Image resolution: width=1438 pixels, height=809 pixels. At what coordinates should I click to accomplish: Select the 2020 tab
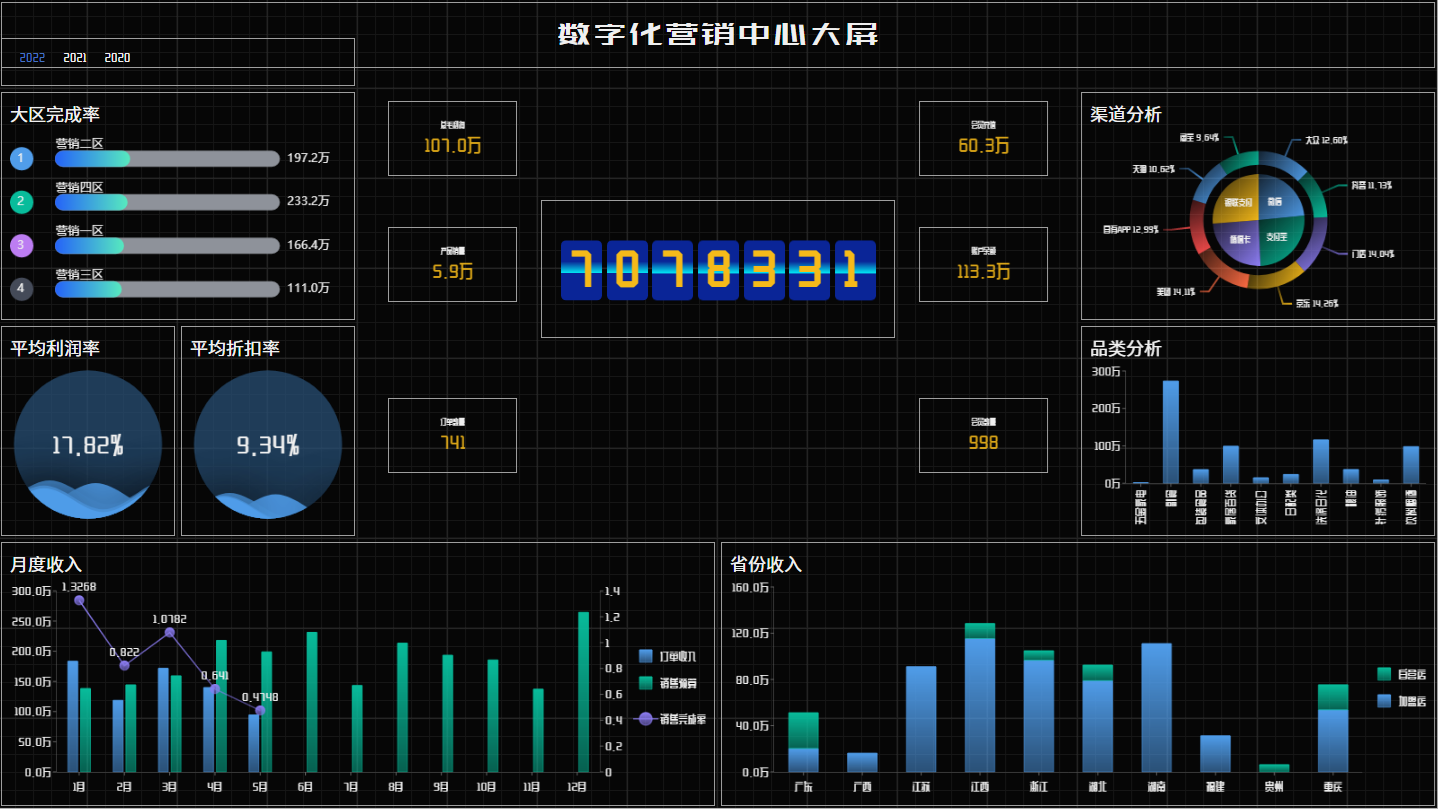[x=118, y=57]
